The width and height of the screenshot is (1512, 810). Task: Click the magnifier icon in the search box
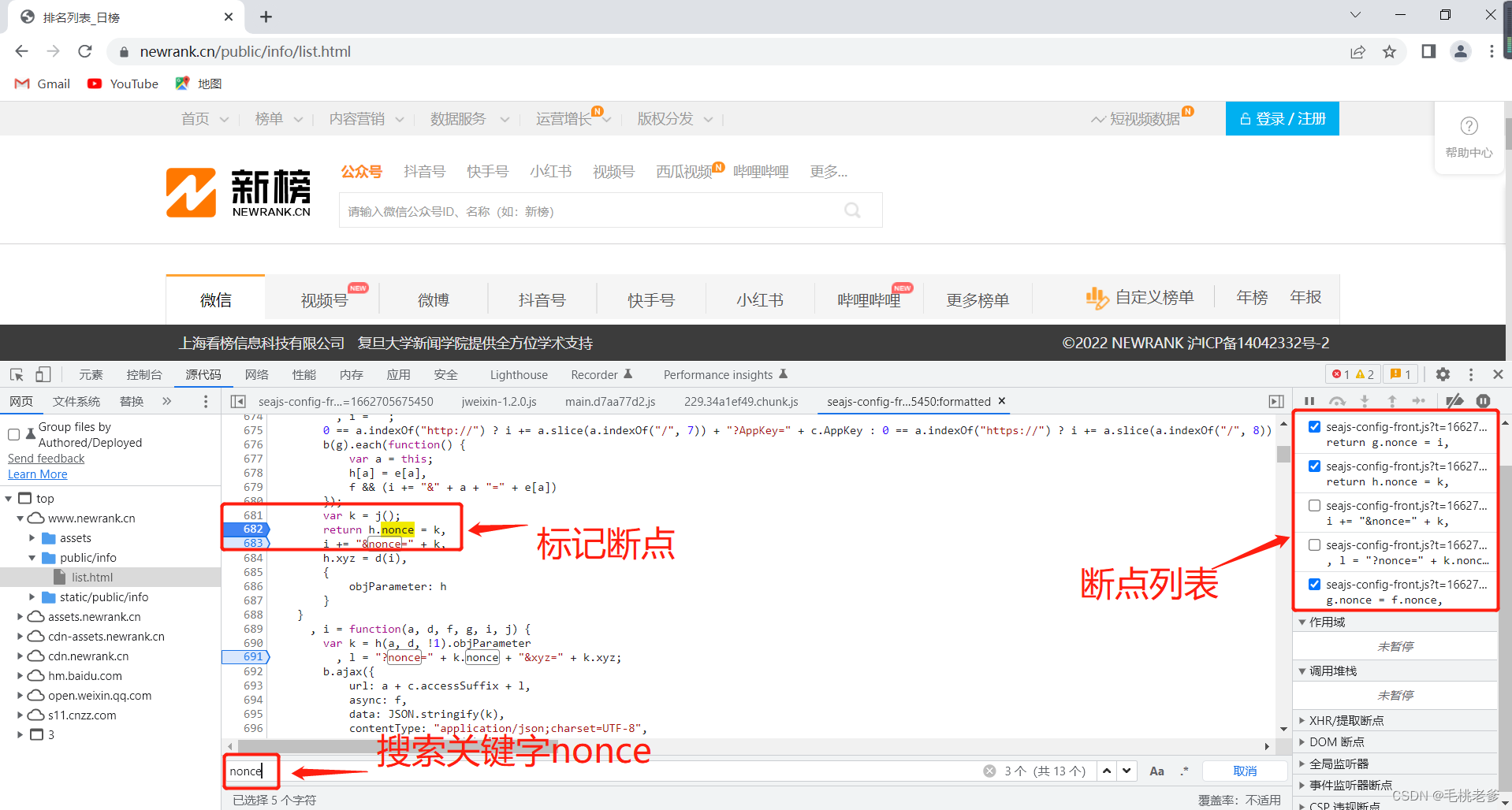click(x=852, y=210)
